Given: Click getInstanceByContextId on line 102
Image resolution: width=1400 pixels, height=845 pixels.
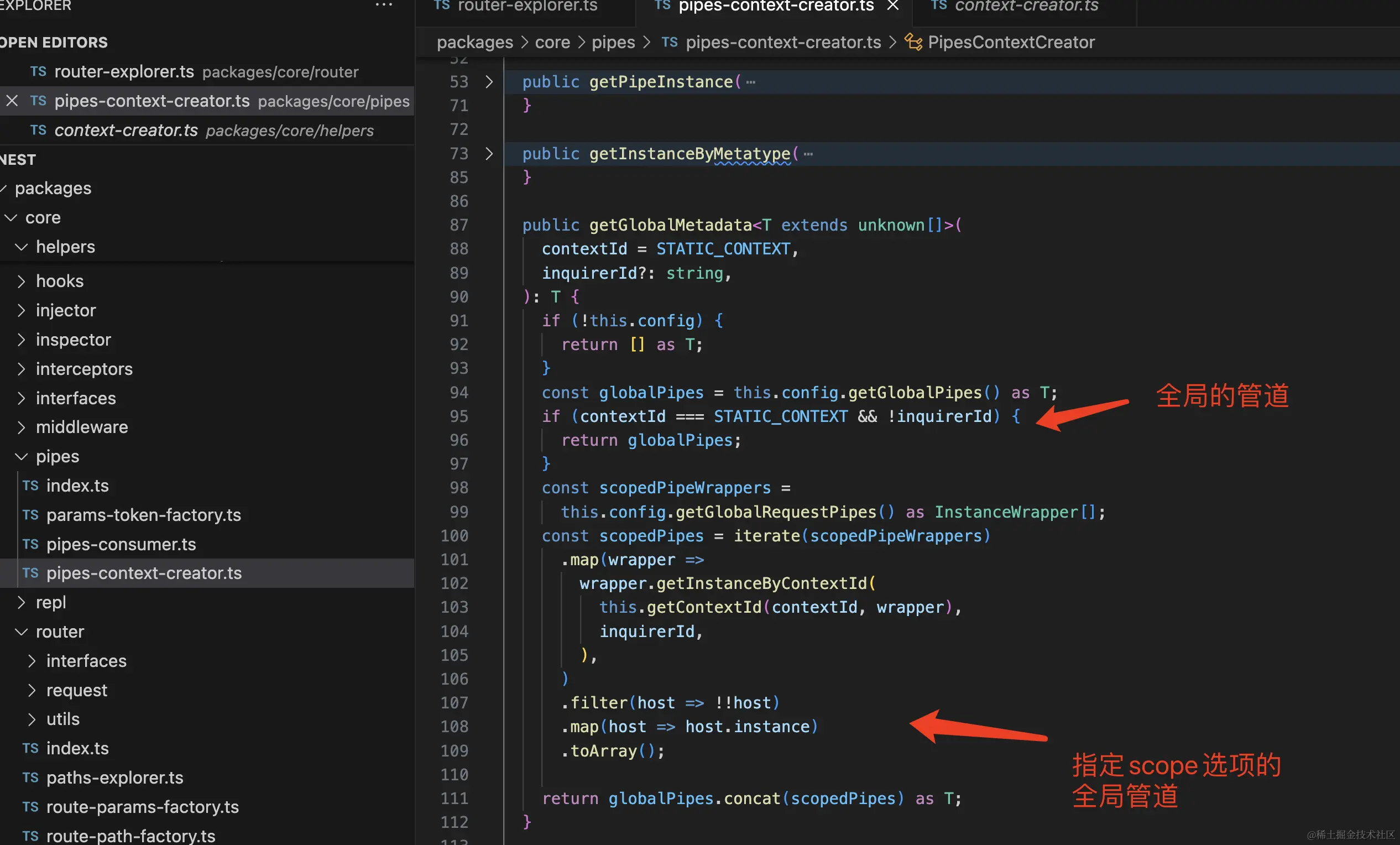Looking at the screenshot, I should click(x=761, y=583).
